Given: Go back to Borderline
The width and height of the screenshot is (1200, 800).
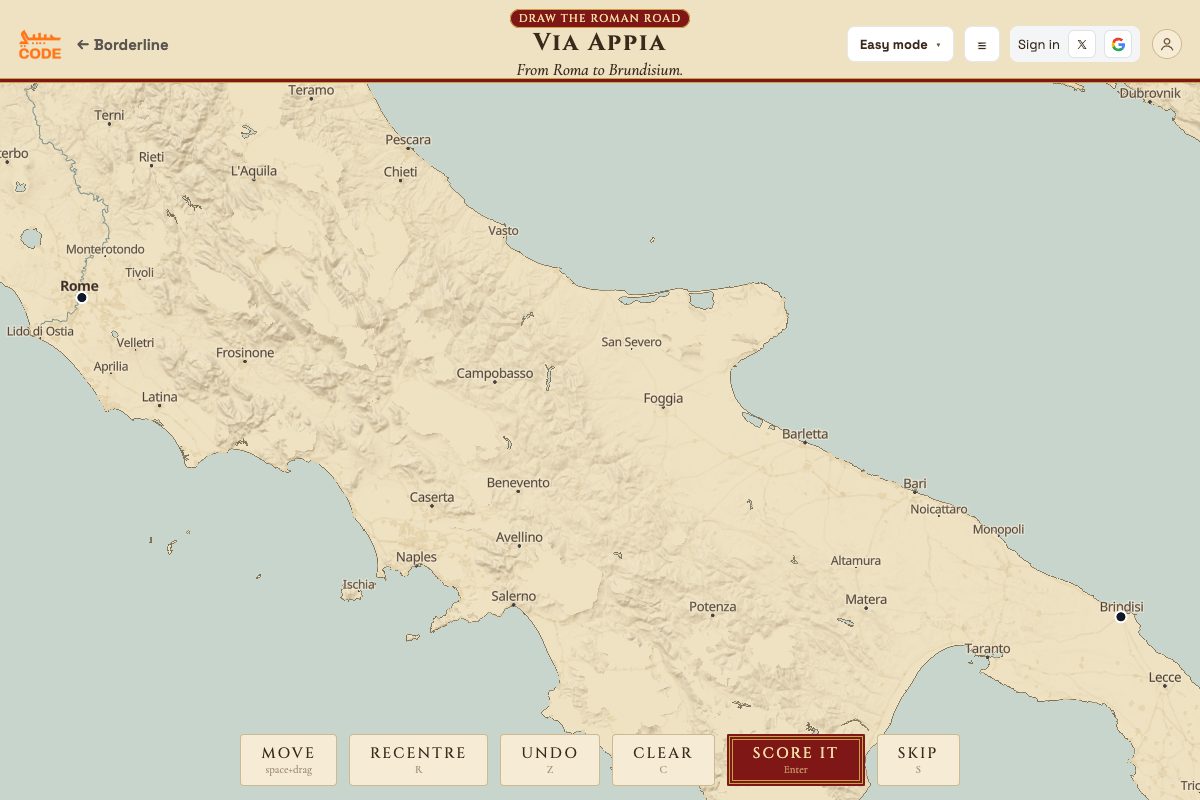Looking at the screenshot, I should coord(123,45).
